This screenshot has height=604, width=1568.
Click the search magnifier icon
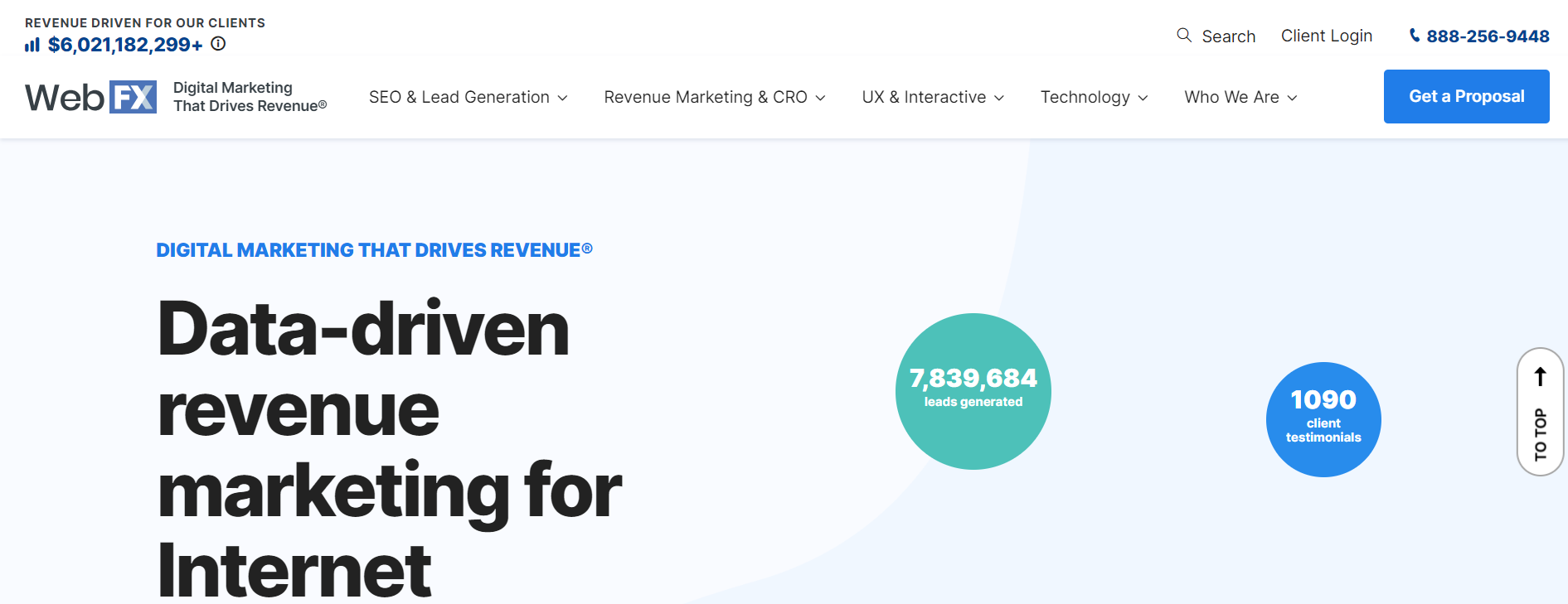[x=1184, y=35]
